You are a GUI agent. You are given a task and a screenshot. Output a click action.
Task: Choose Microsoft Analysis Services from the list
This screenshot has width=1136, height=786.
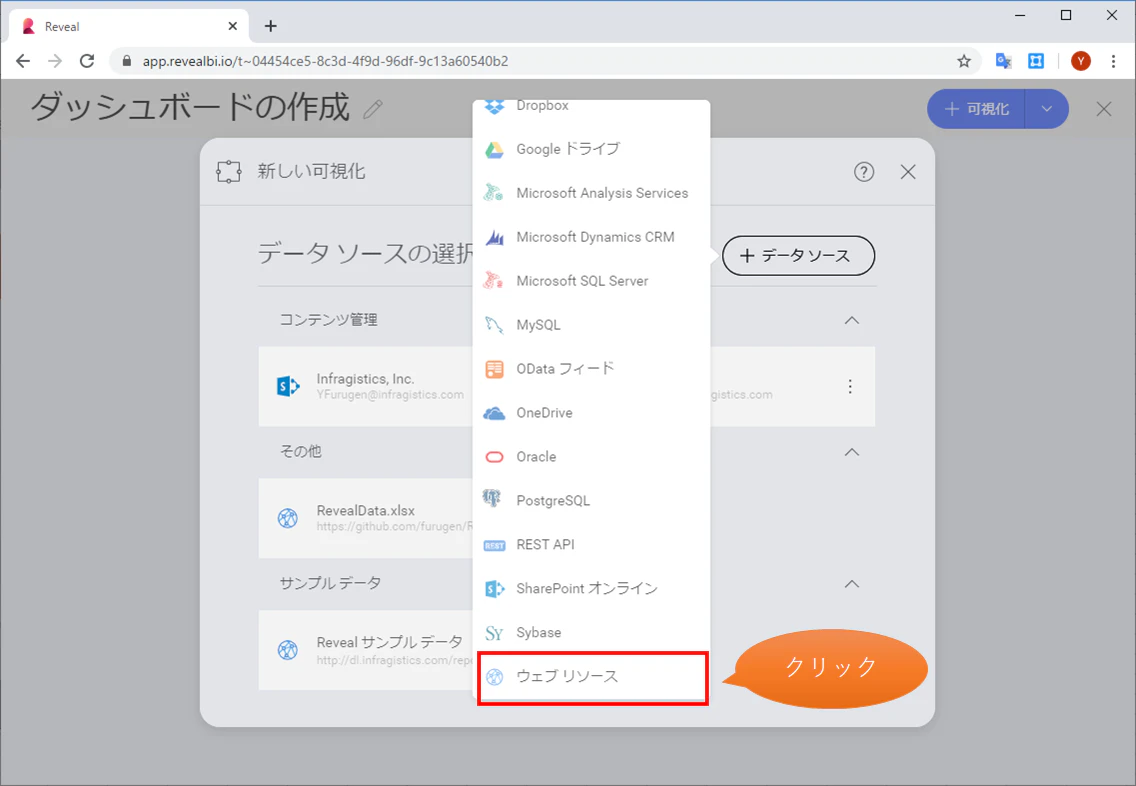(591, 193)
